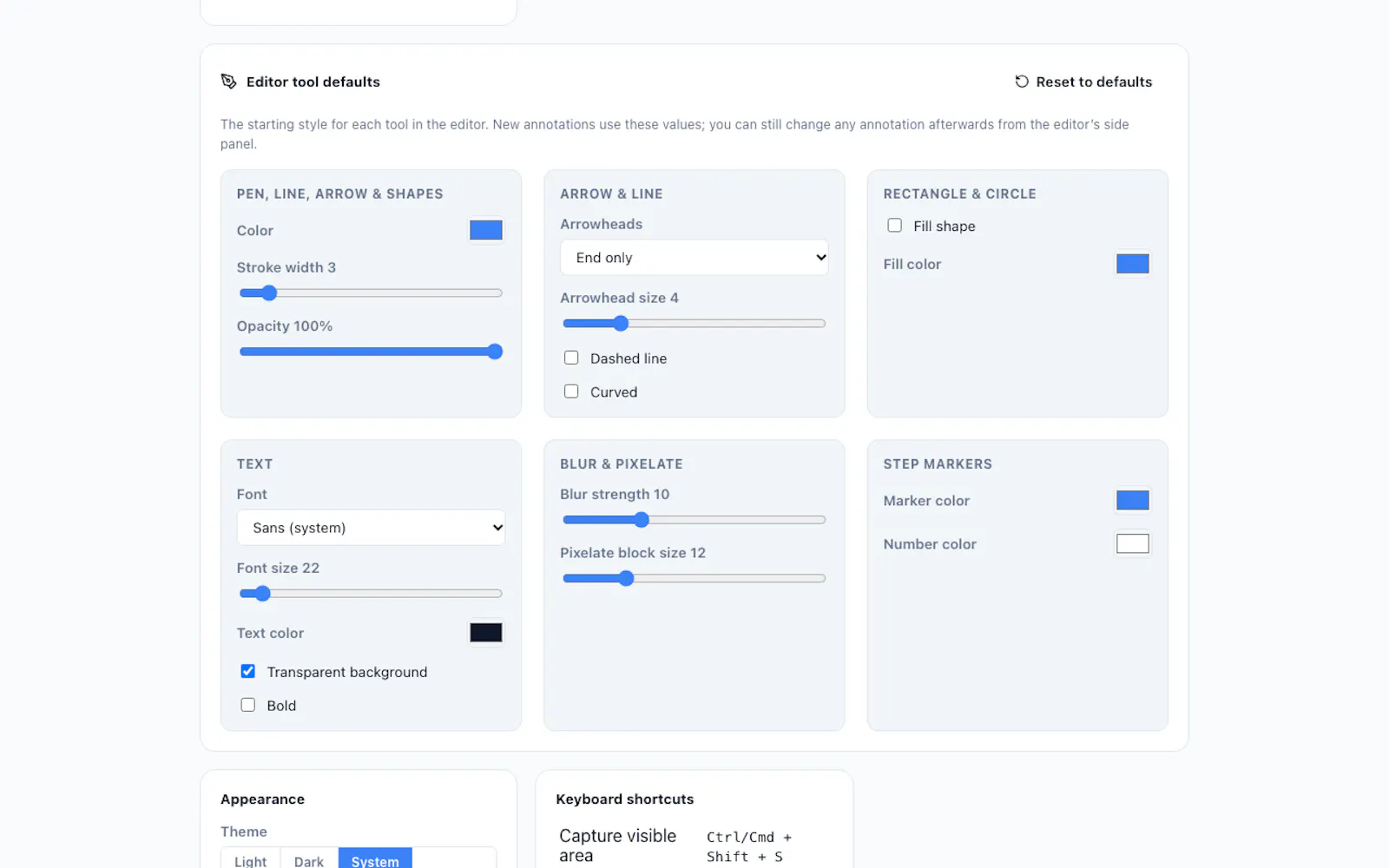Open the Arrowheads dropdown
This screenshot has height=868, width=1389.
pyautogui.click(x=694, y=258)
